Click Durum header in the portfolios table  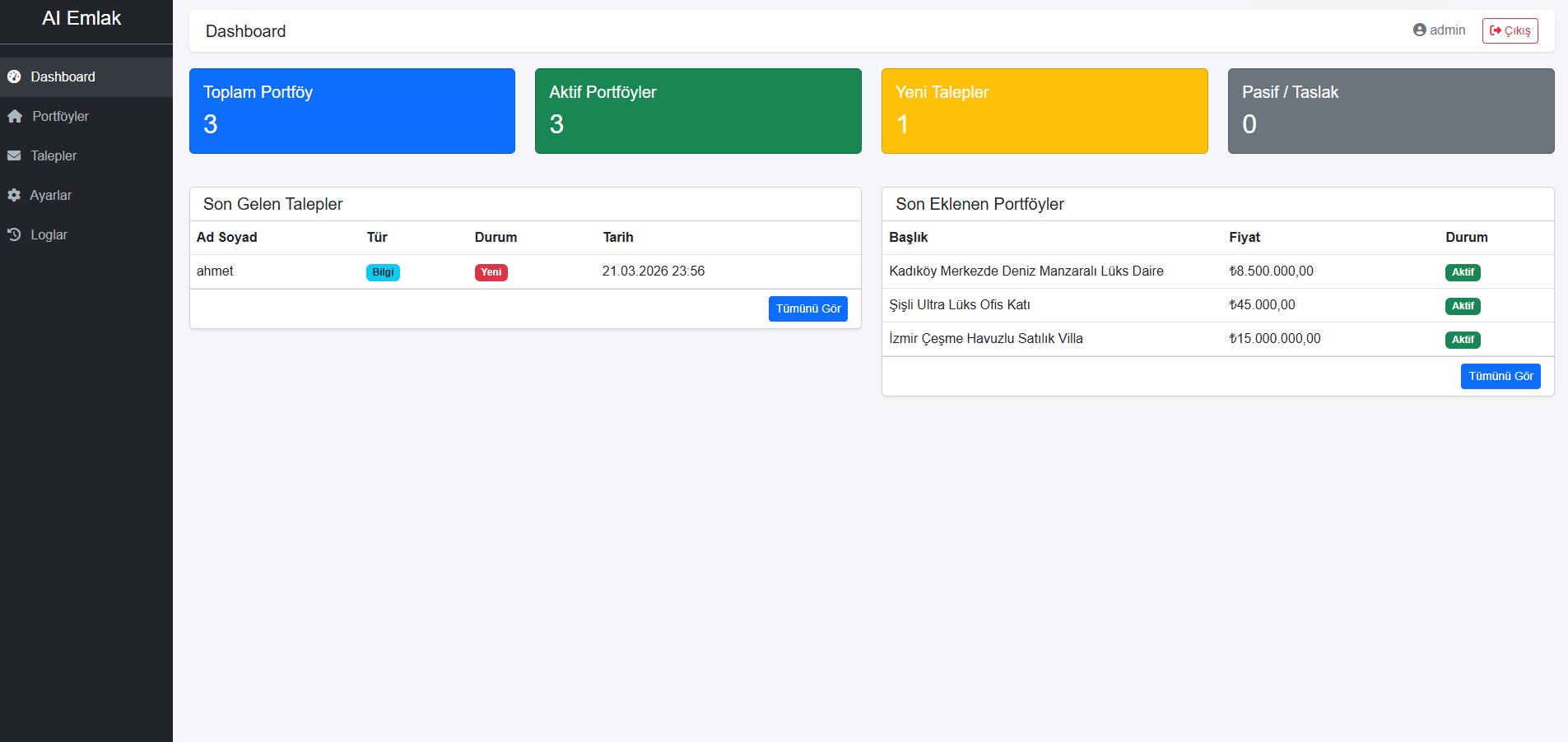(1467, 237)
